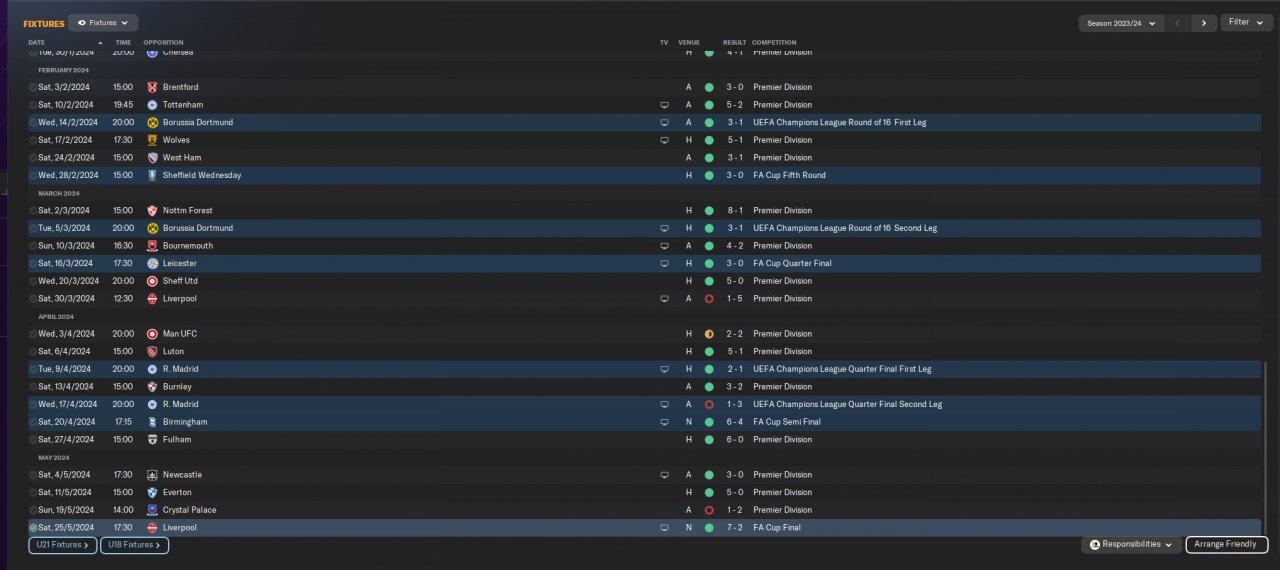Screen dimensions: 1280x570
Task: Click the yellow draw indicator for Man UFC match
Action: [x=709, y=334]
